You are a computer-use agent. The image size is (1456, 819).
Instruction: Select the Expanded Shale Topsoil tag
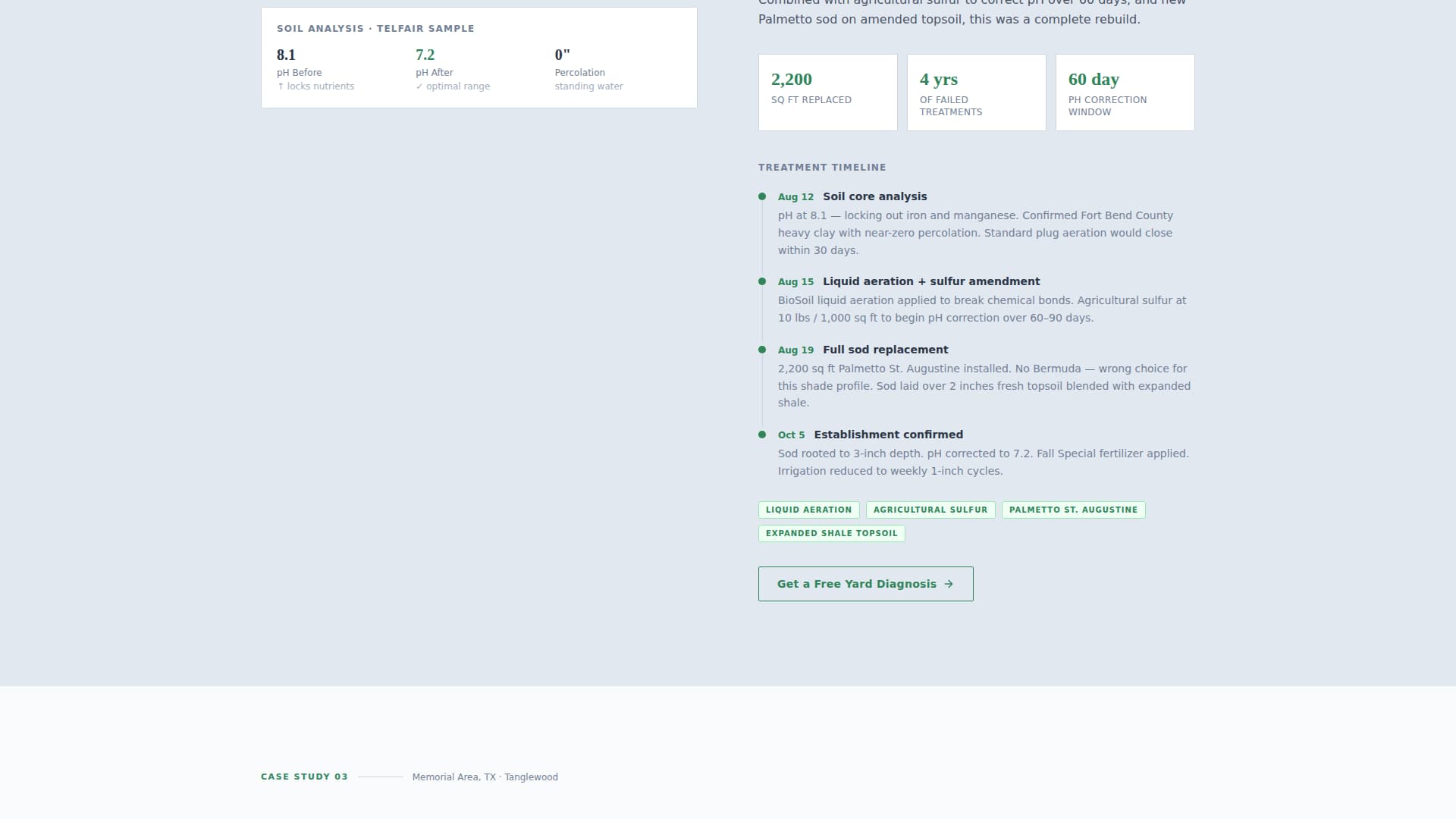(x=831, y=533)
